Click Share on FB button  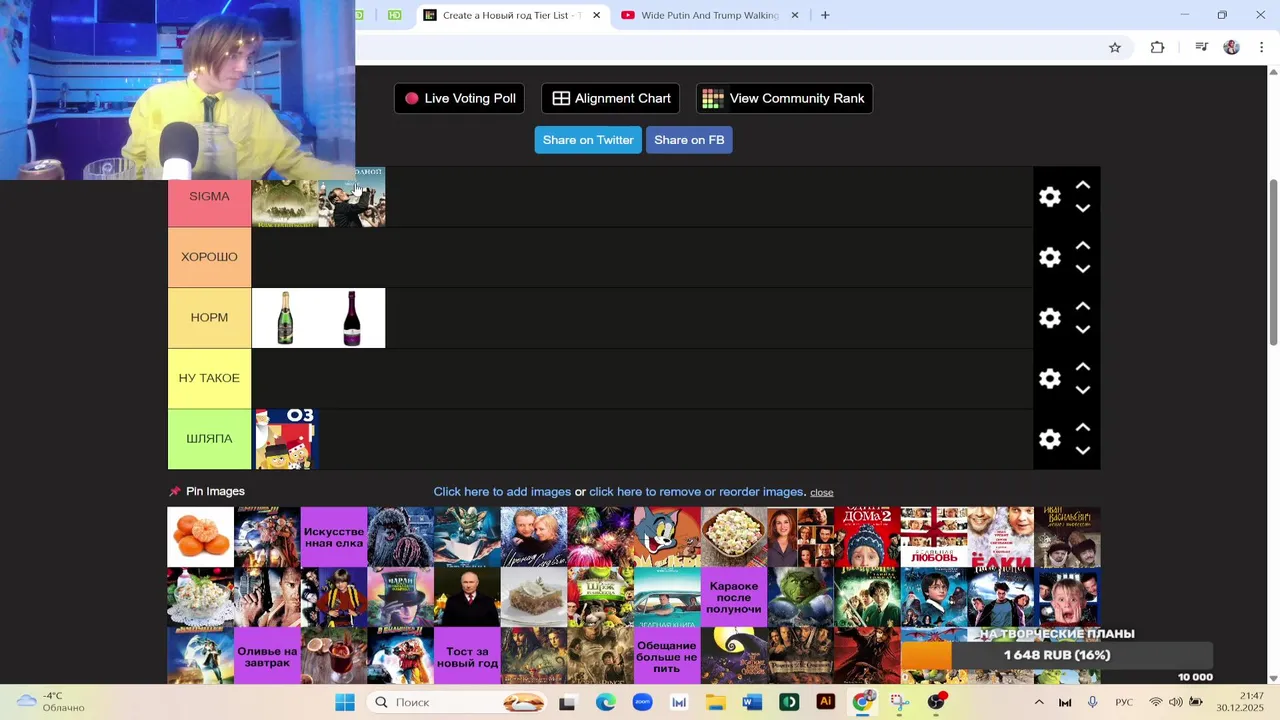click(689, 140)
